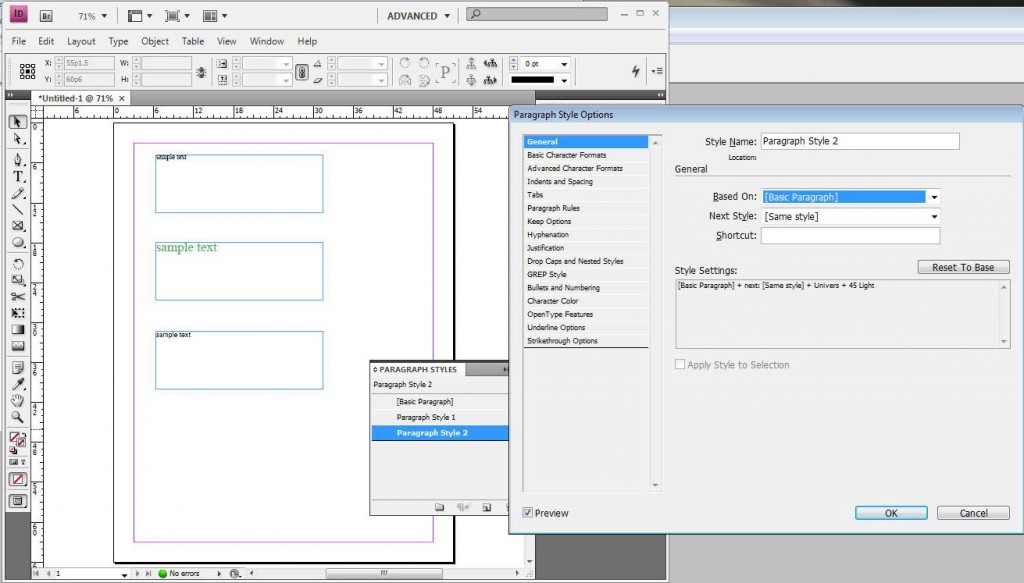Select the Scale tool

[18, 280]
